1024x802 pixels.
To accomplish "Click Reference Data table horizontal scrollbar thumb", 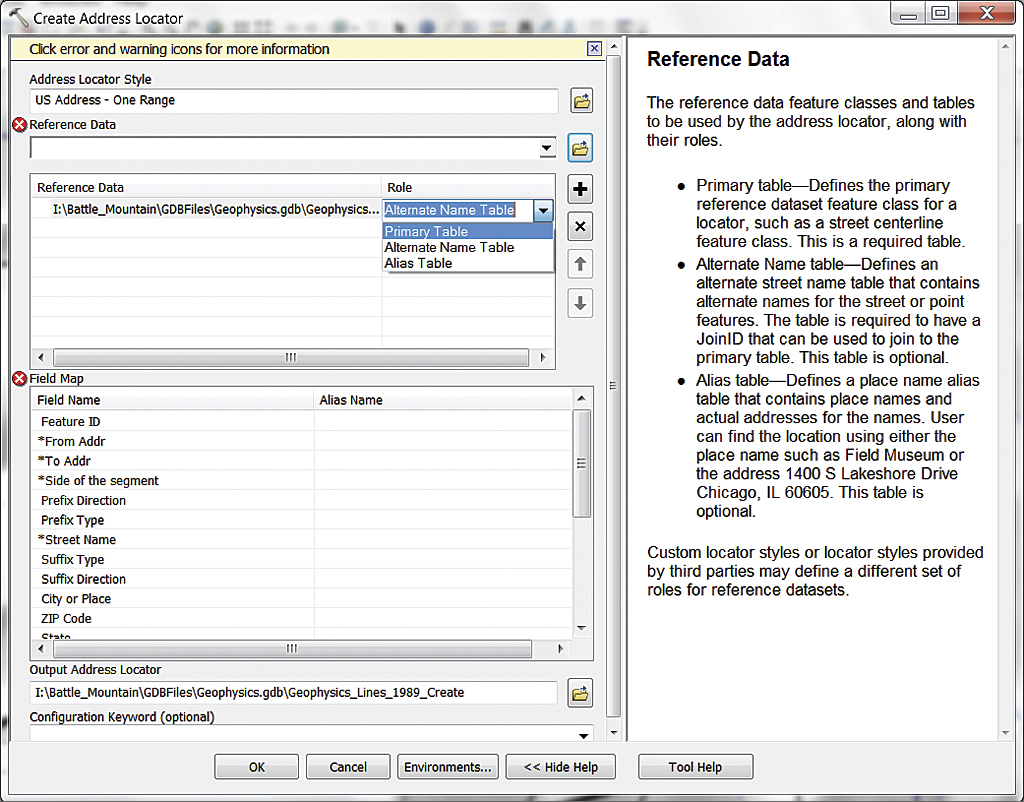I will tap(291, 358).
